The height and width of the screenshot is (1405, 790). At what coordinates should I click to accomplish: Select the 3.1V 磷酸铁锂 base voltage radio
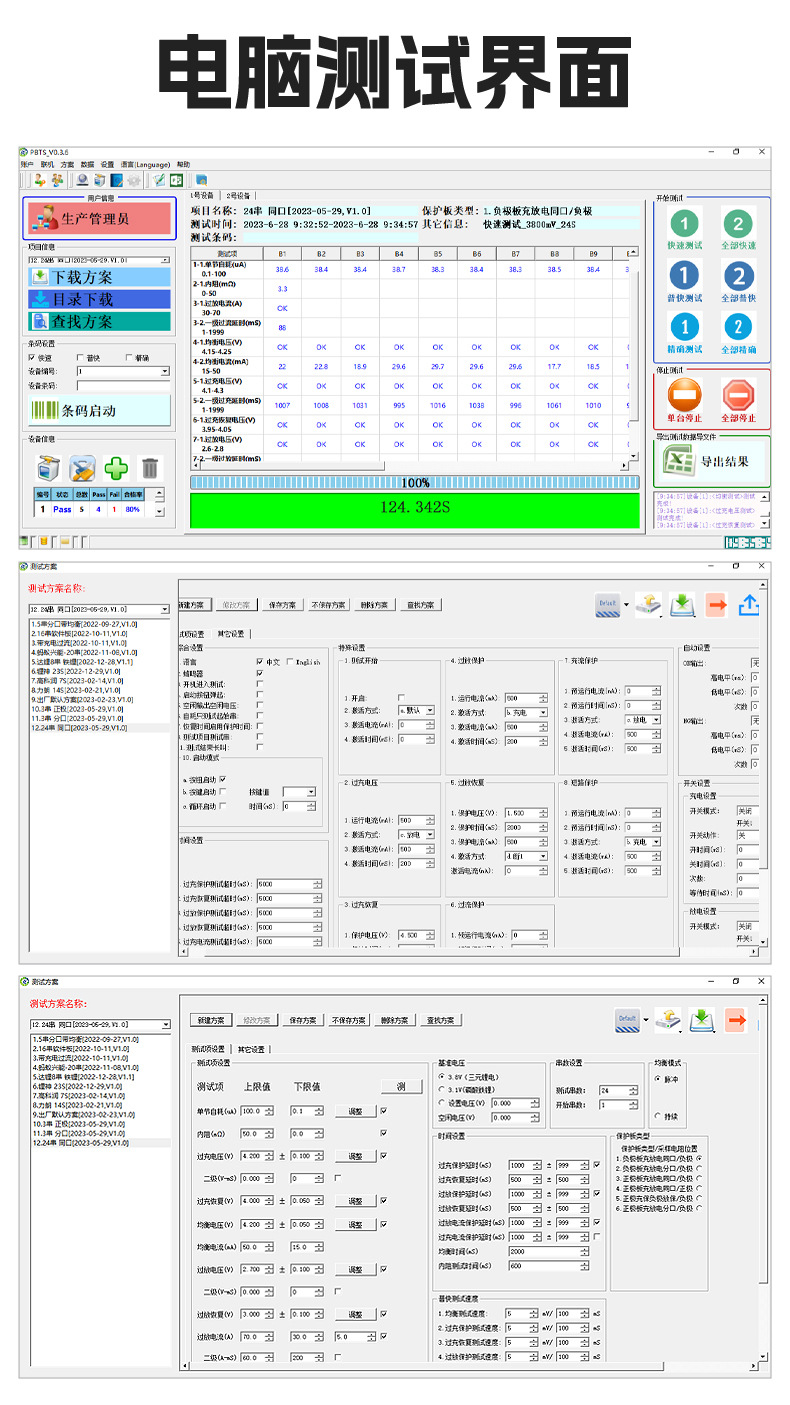442,1089
